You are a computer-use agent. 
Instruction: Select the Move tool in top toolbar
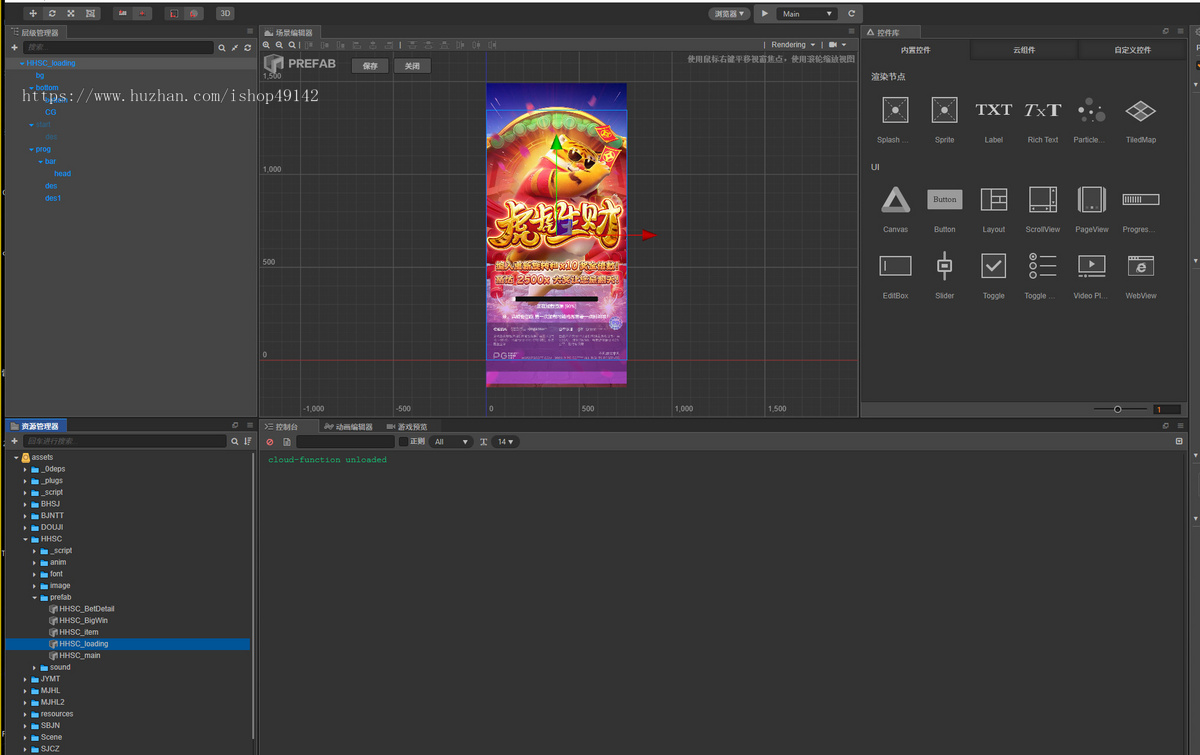[33, 14]
